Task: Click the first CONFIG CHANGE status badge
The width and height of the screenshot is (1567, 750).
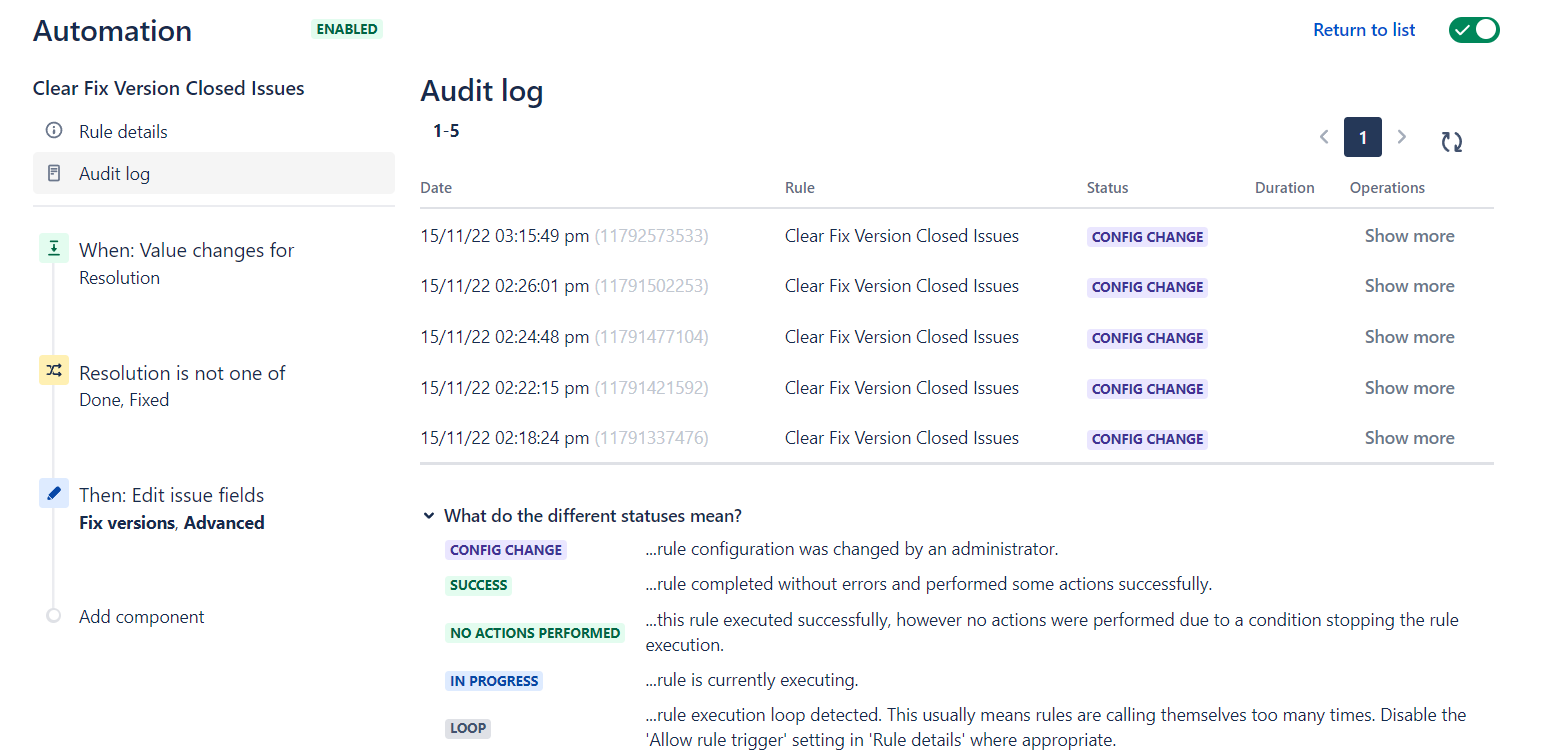Action: coord(1147,236)
